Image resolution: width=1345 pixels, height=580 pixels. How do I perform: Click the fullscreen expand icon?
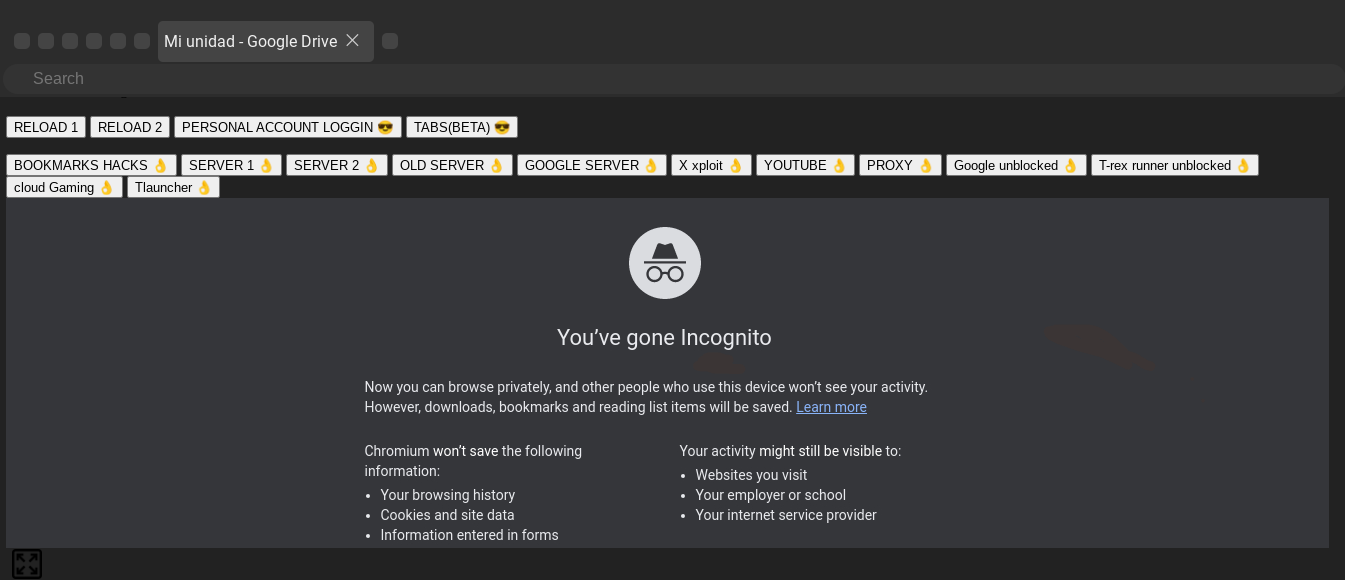(27, 564)
